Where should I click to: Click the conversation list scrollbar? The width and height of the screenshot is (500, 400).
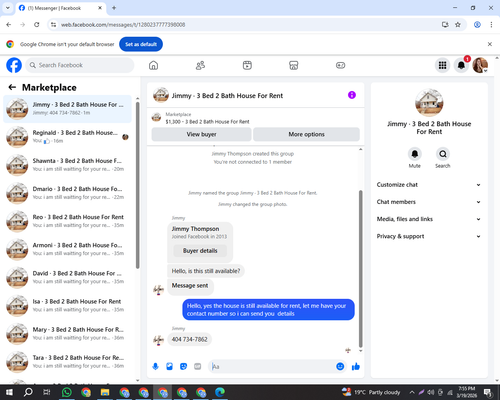137,185
